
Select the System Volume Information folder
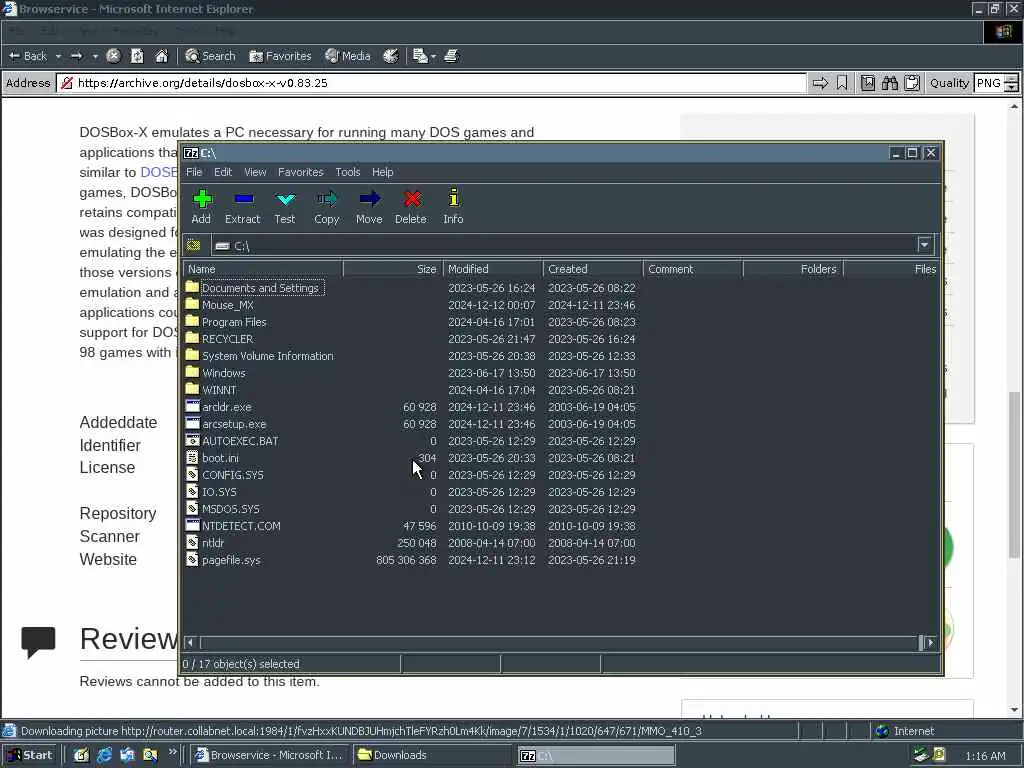[267, 356]
